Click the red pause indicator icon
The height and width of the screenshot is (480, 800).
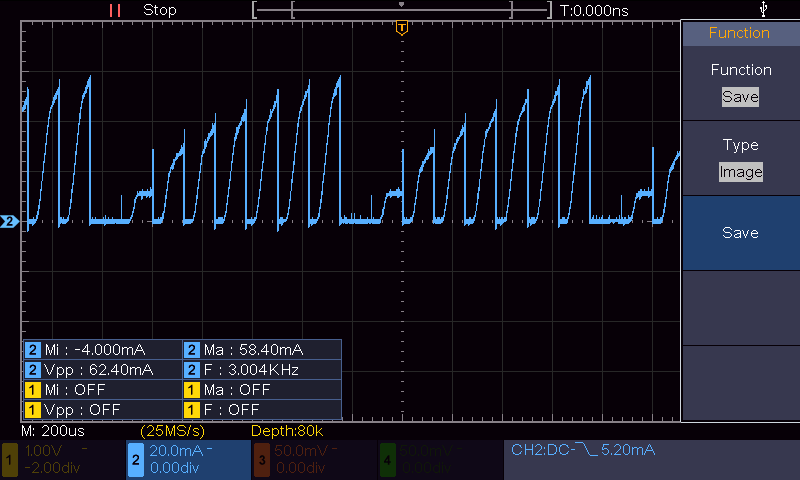[115, 11]
